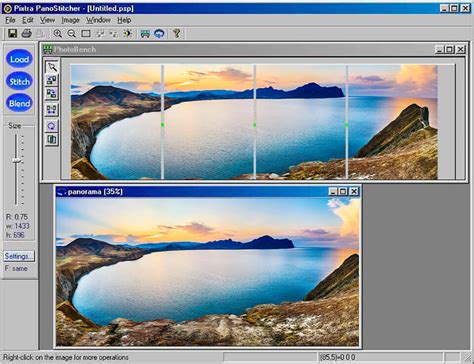Select the arrow pointer tool in PhotoBench
Screen dimensions: 474x364
(x=52, y=67)
